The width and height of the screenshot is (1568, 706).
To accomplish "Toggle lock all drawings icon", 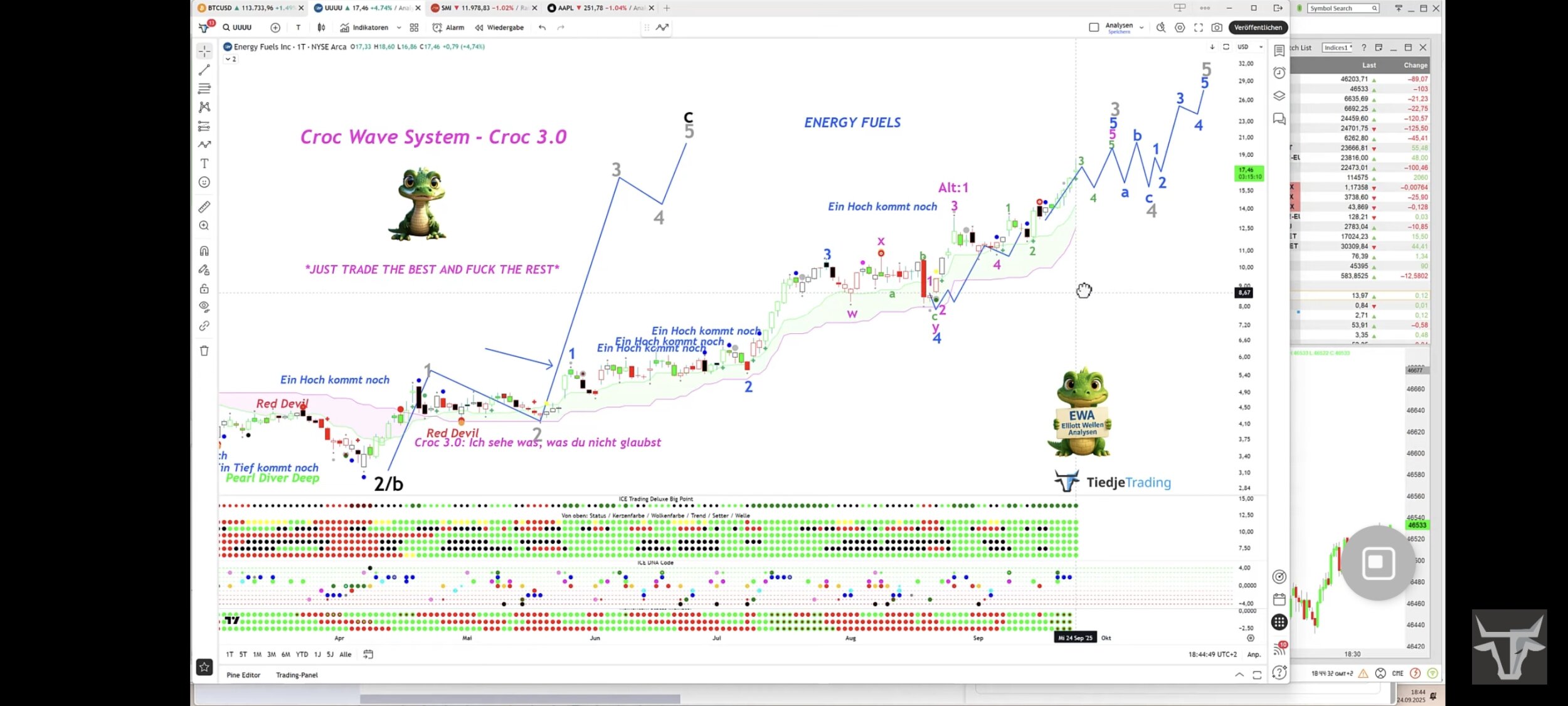I will (x=204, y=289).
